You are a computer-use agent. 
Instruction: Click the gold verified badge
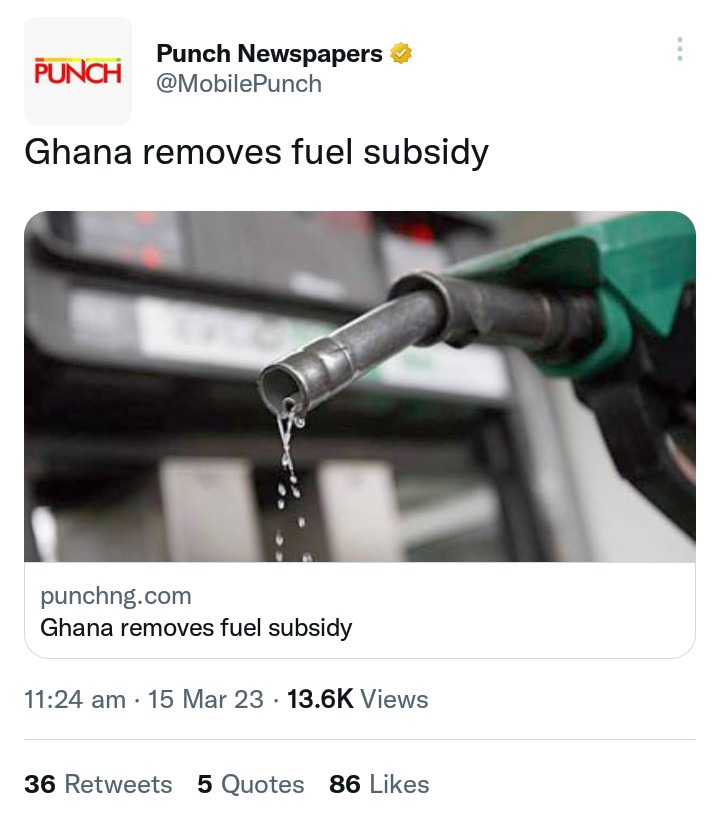403,54
